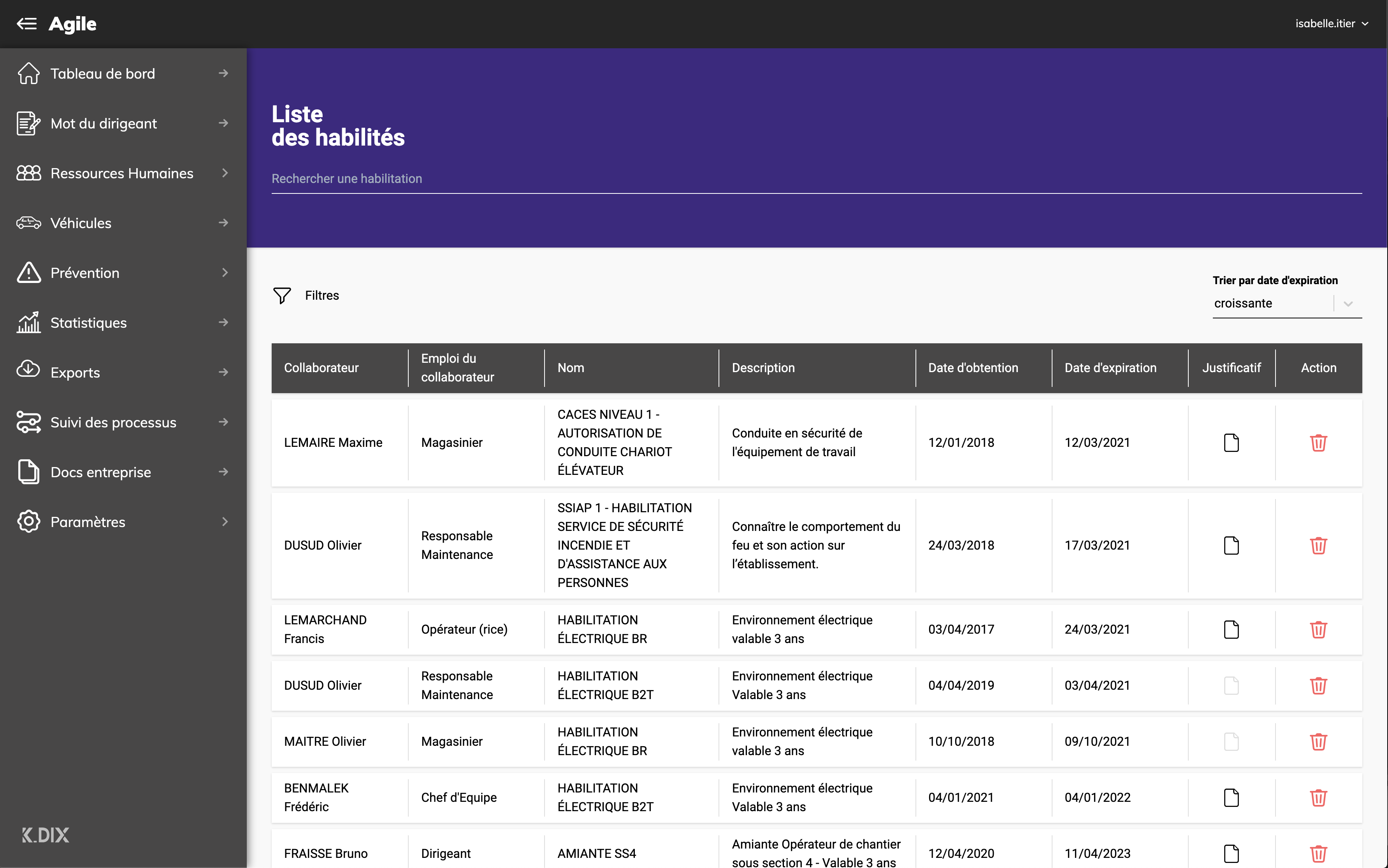Open justificatif for BENMALEK Frédéric

[x=1231, y=798]
